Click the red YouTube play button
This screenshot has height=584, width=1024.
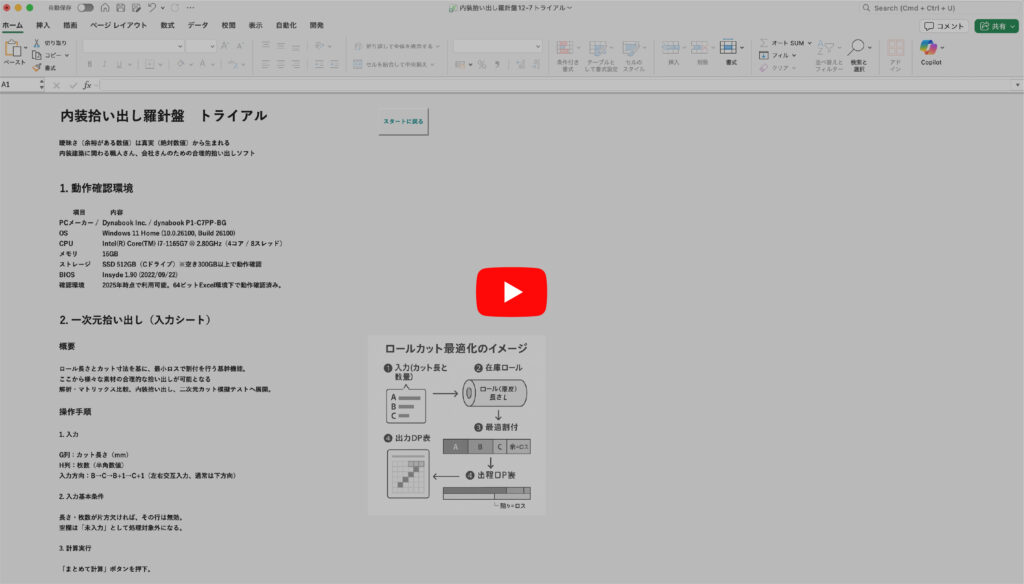[511, 291]
